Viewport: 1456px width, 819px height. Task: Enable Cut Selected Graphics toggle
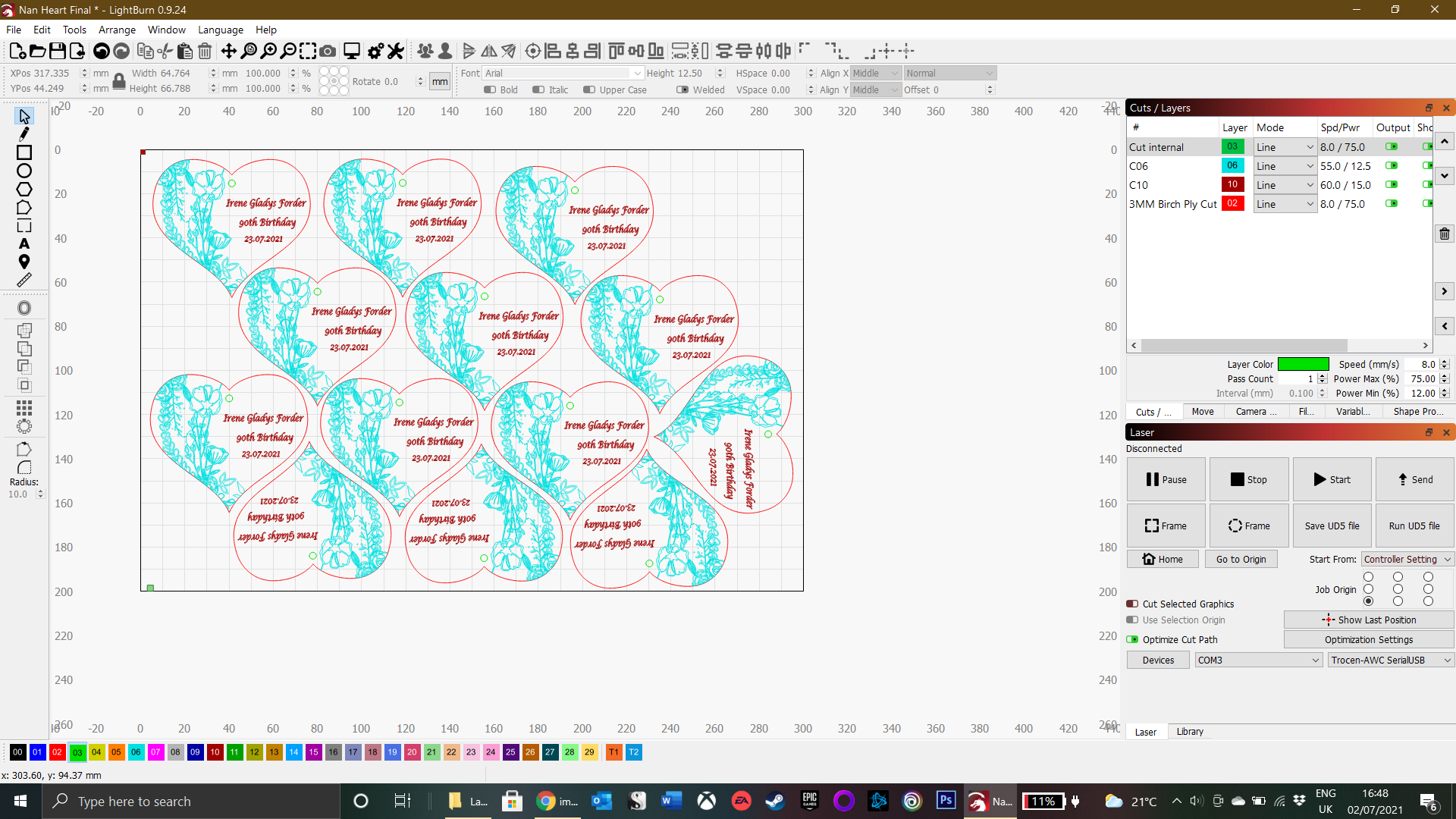1132,604
